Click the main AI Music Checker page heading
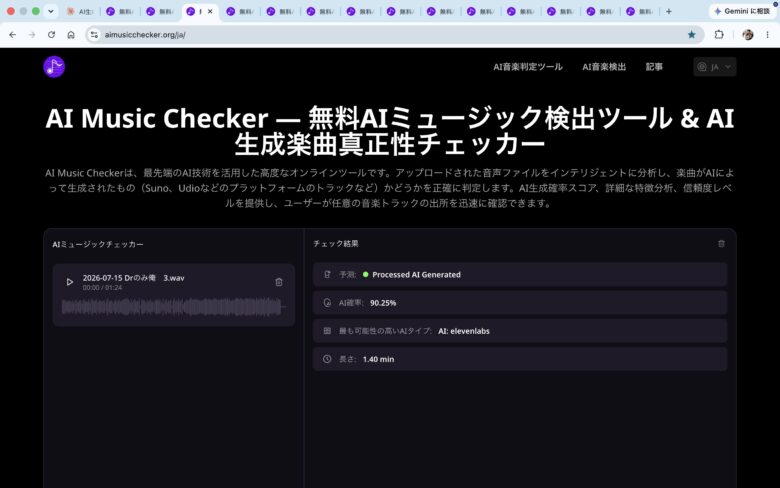This screenshot has width=780, height=488. click(390, 131)
